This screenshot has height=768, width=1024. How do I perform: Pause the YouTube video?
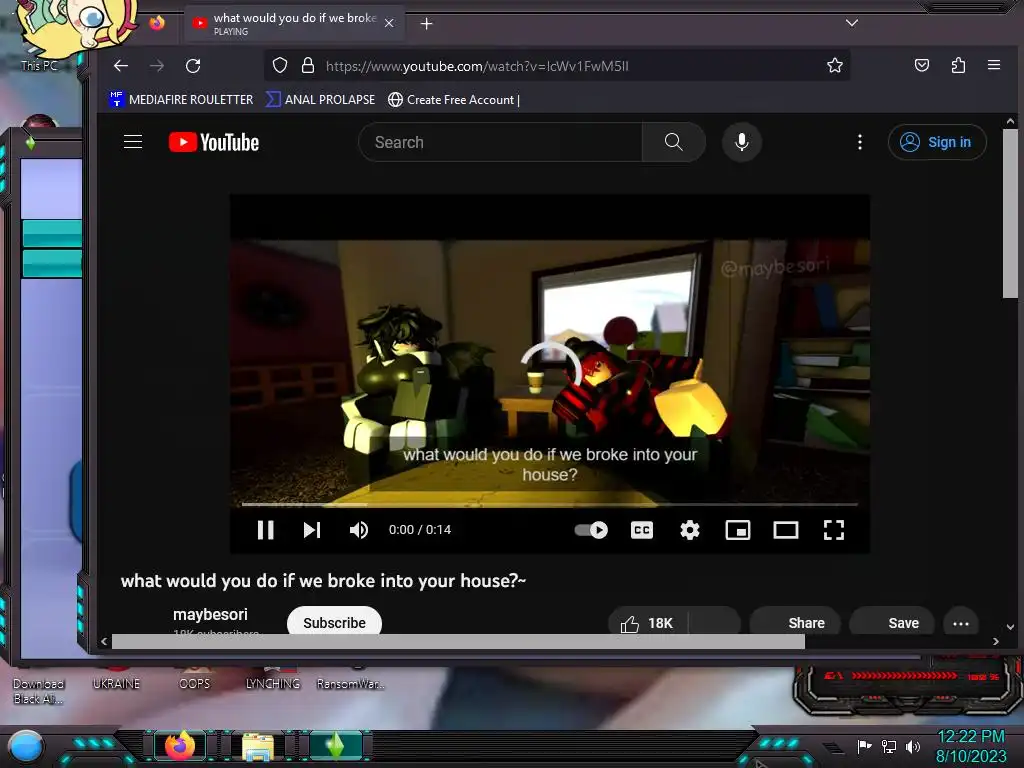click(x=265, y=530)
